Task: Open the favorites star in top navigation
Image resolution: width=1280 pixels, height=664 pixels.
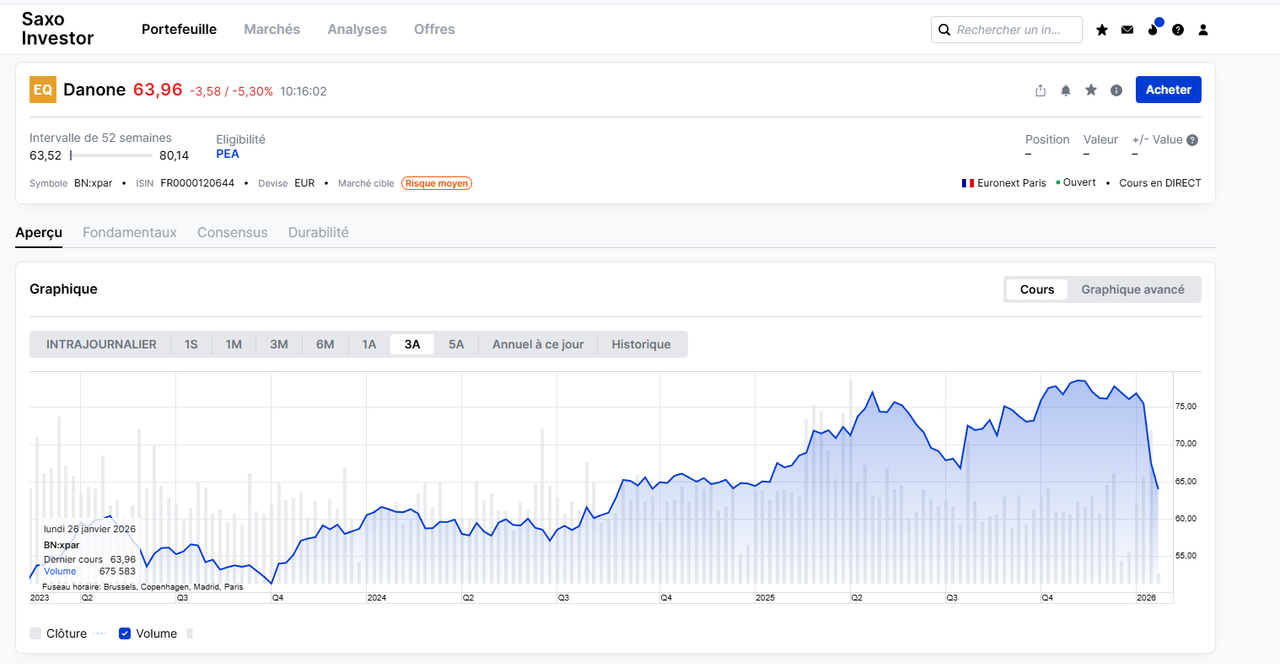Action: point(1102,30)
